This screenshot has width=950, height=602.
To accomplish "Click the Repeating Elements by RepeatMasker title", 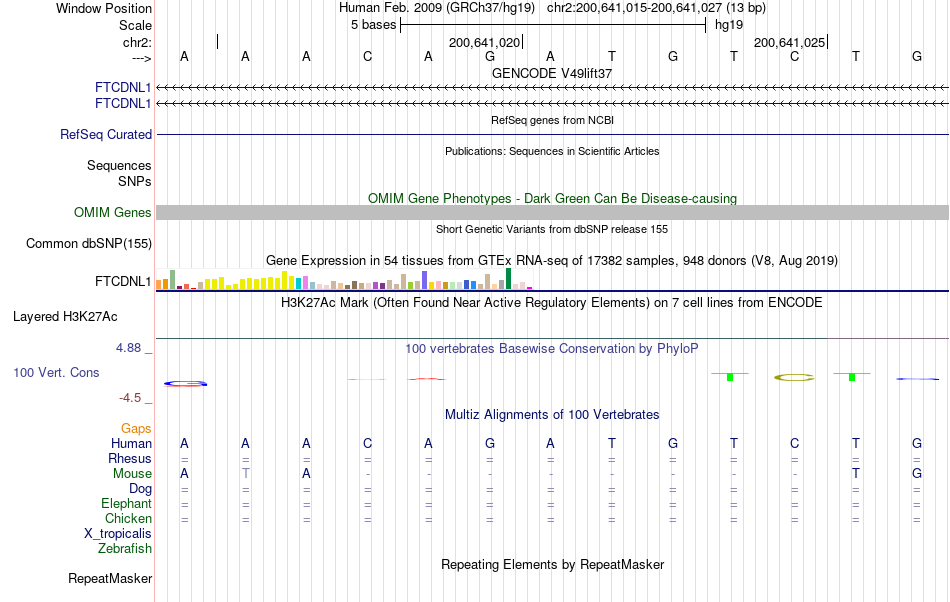I will click(552, 564).
